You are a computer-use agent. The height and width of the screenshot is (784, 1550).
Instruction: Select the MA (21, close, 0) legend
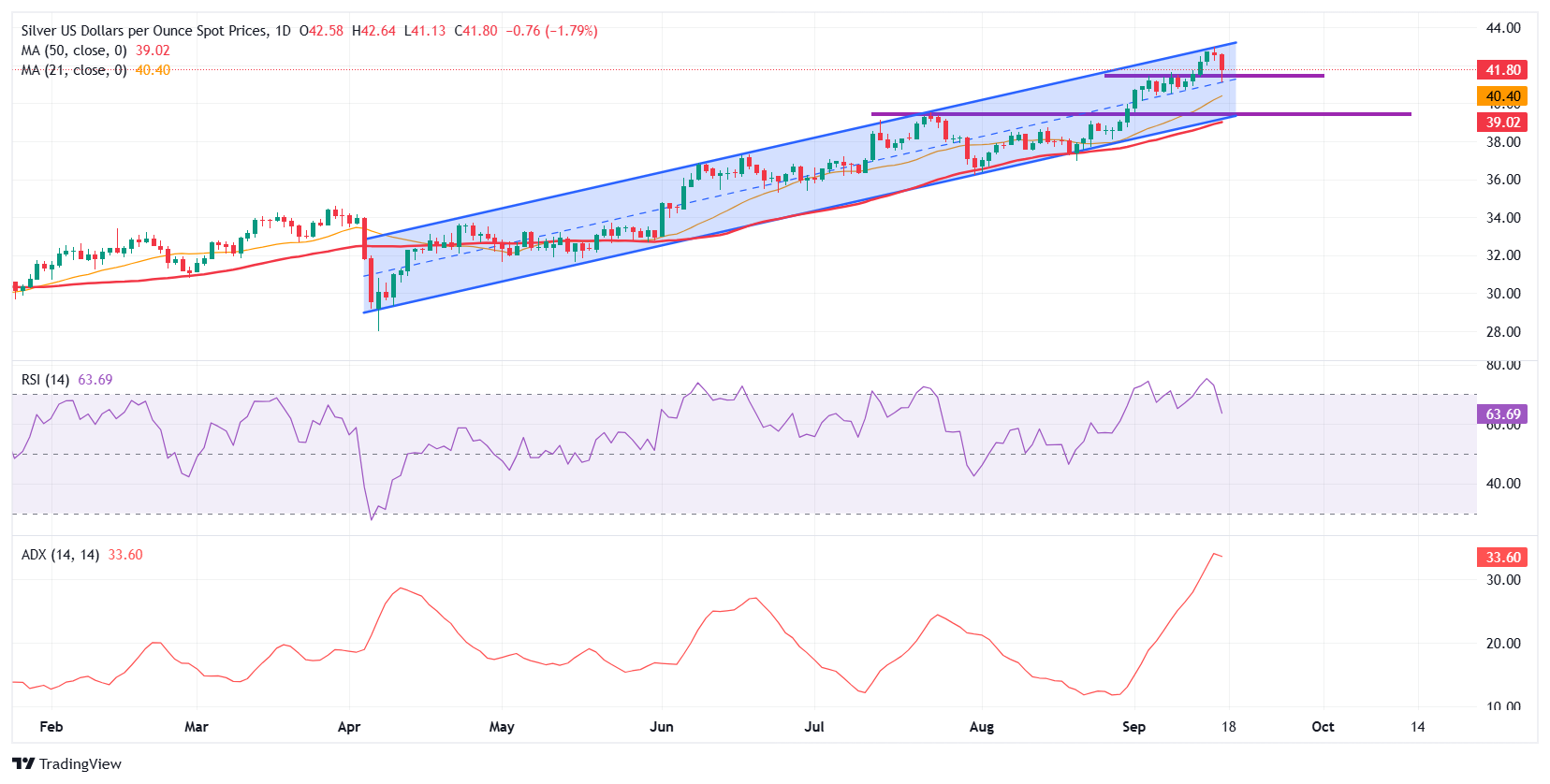[x=74, y=70]
